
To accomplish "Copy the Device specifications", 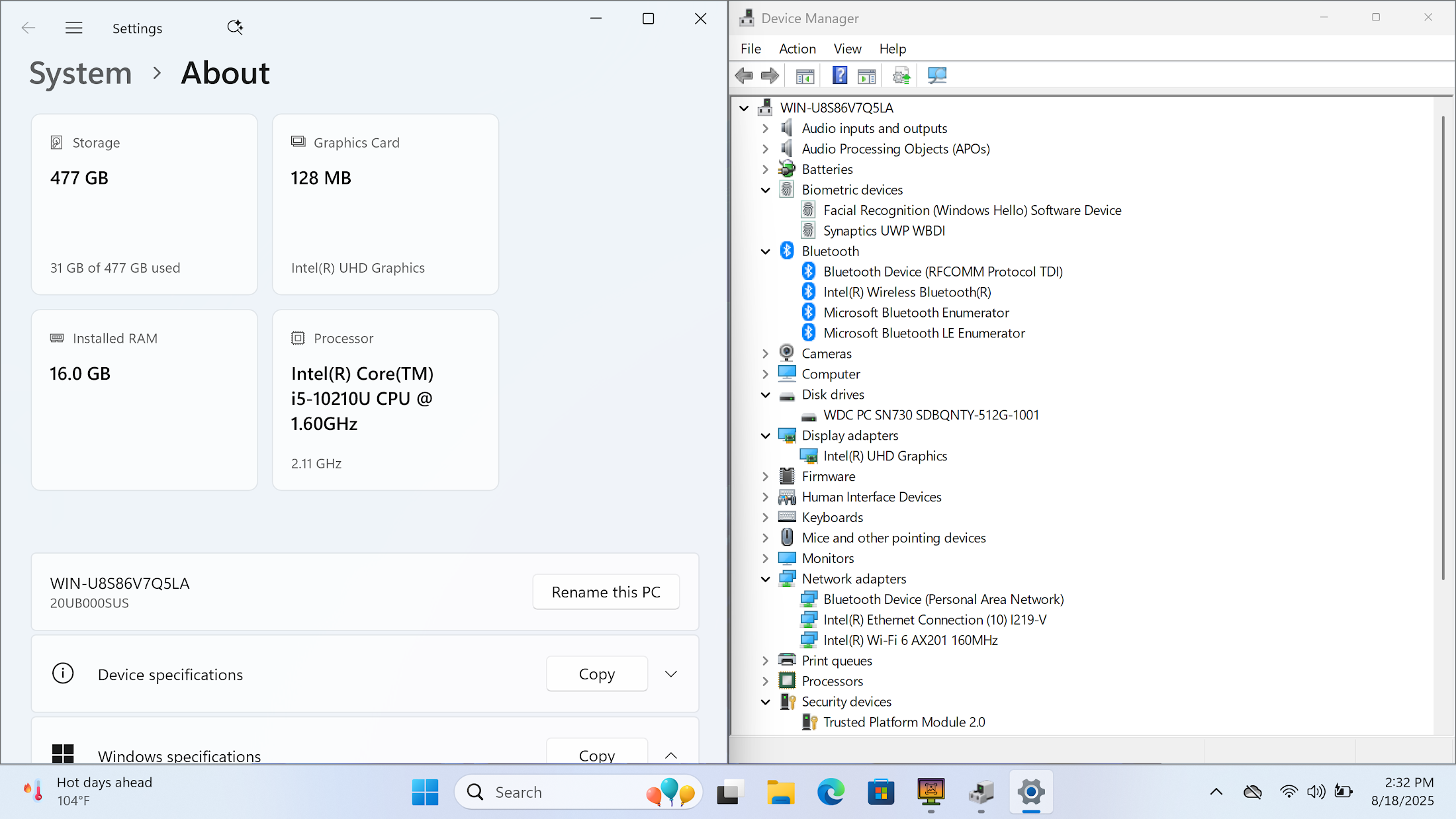I will (x=596, y=674).
